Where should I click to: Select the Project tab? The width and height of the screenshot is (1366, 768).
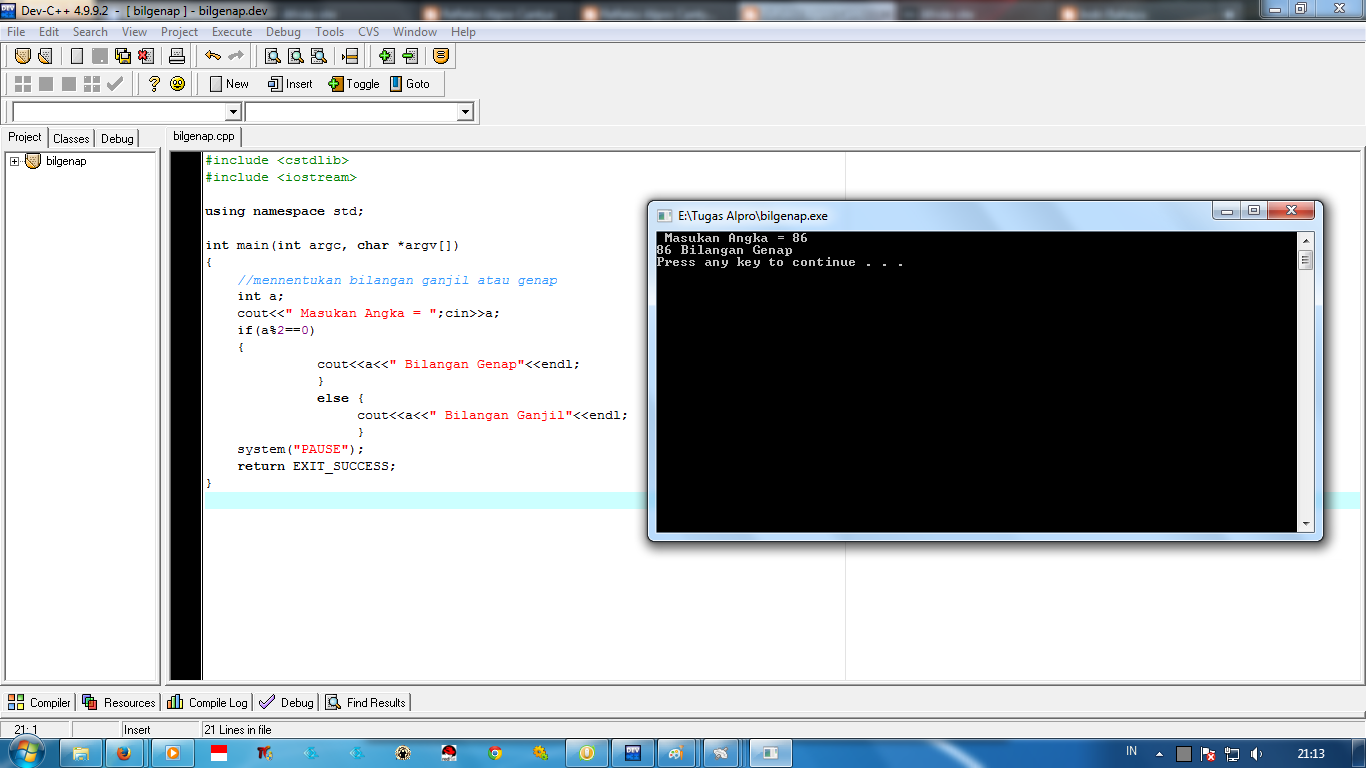tap(25, 137)
